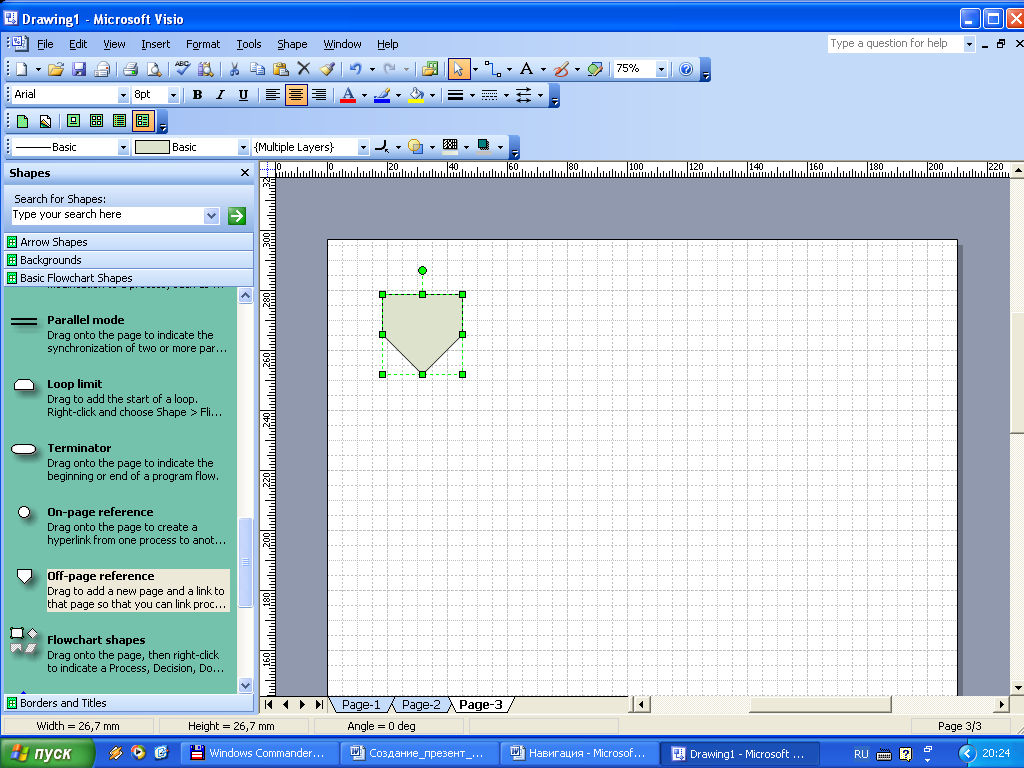Open the line style Basic dropdown
Screen dimensions: 1024x768
click(x=123, y=148)
